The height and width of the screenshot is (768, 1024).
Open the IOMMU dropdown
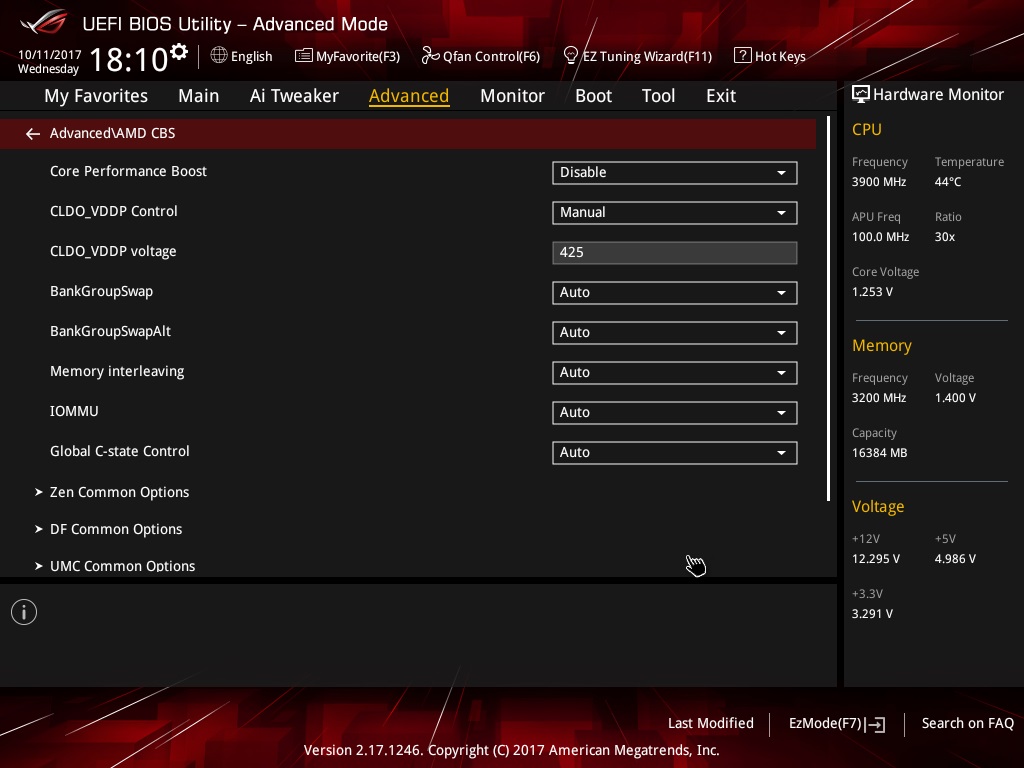pyautogui.click(x=675, y=413)
